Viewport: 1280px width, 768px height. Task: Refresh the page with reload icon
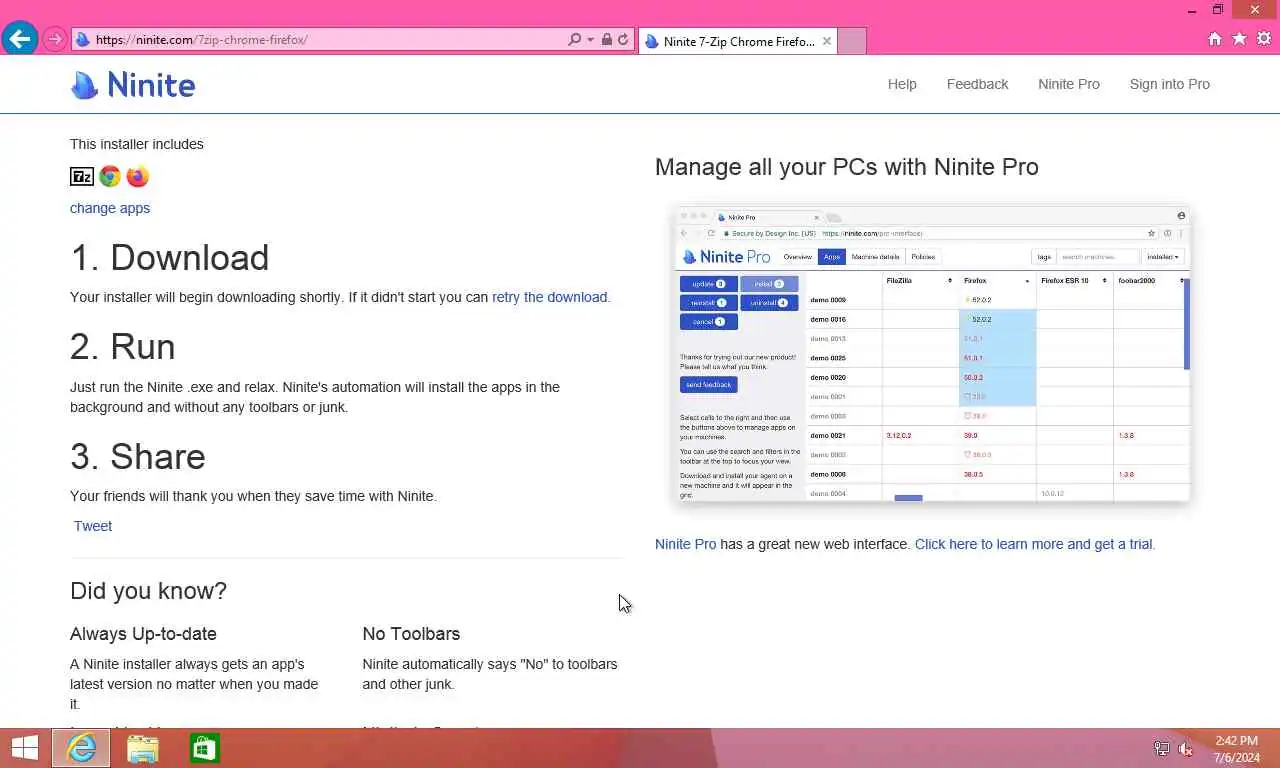point(623,40)
